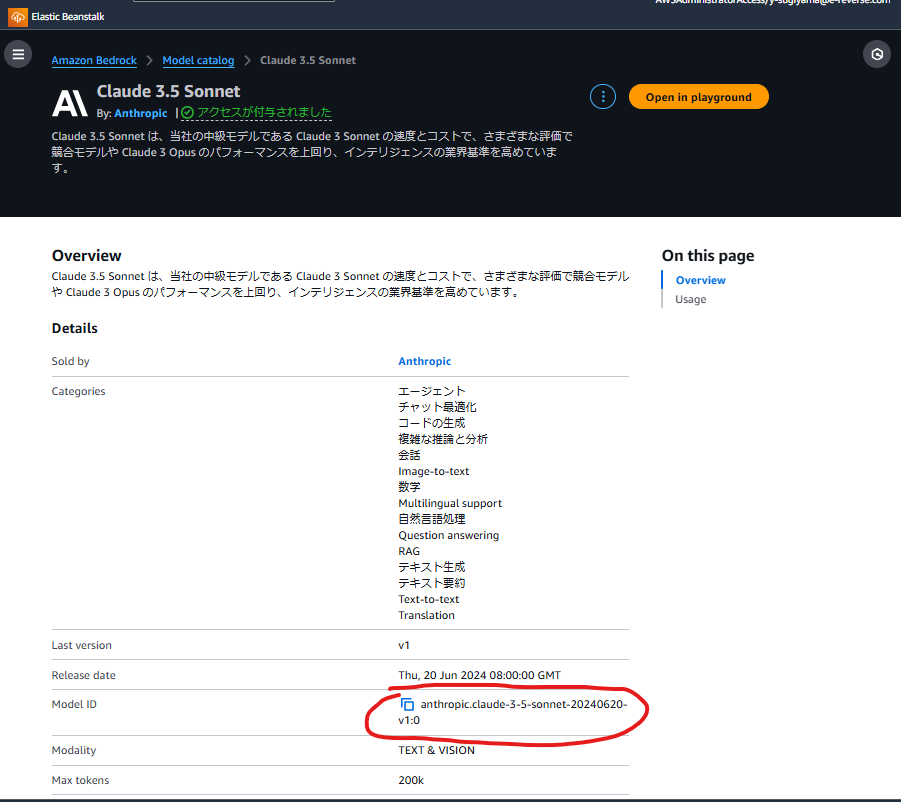Jump to Usage in On this page

coord(691,299)
